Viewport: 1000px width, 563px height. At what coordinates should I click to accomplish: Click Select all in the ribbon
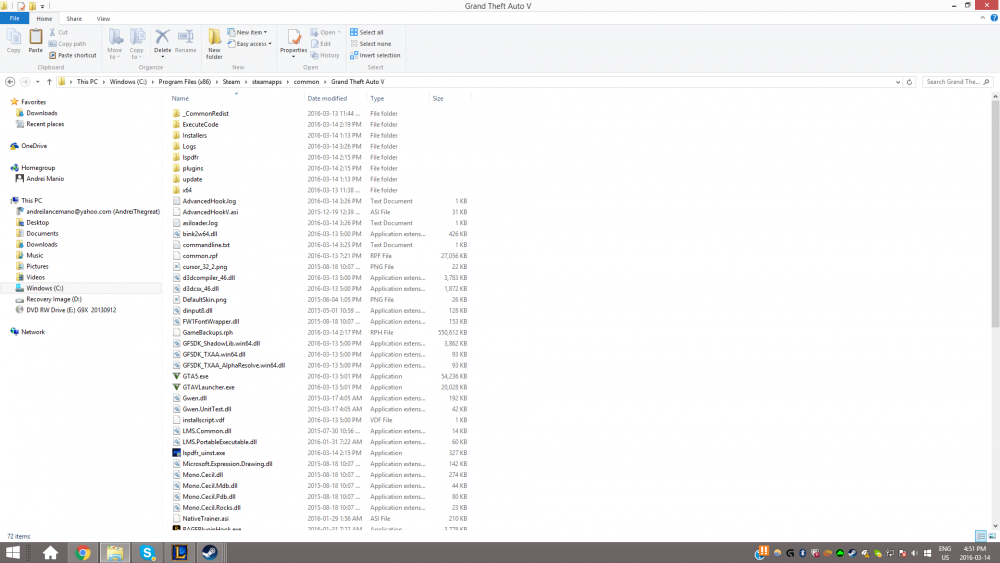tap(367, 32)
